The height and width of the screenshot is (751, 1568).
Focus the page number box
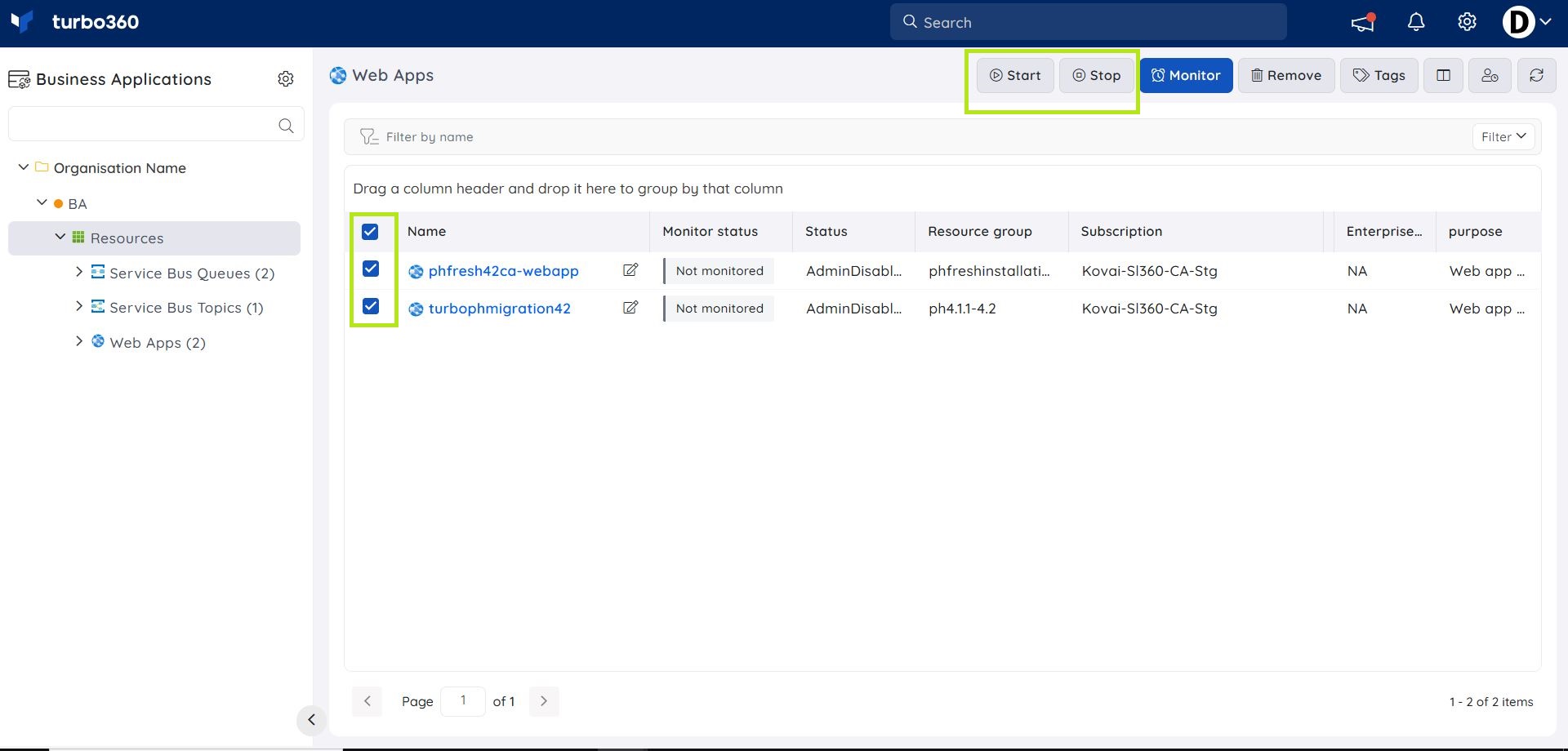[x=463, y=701]
